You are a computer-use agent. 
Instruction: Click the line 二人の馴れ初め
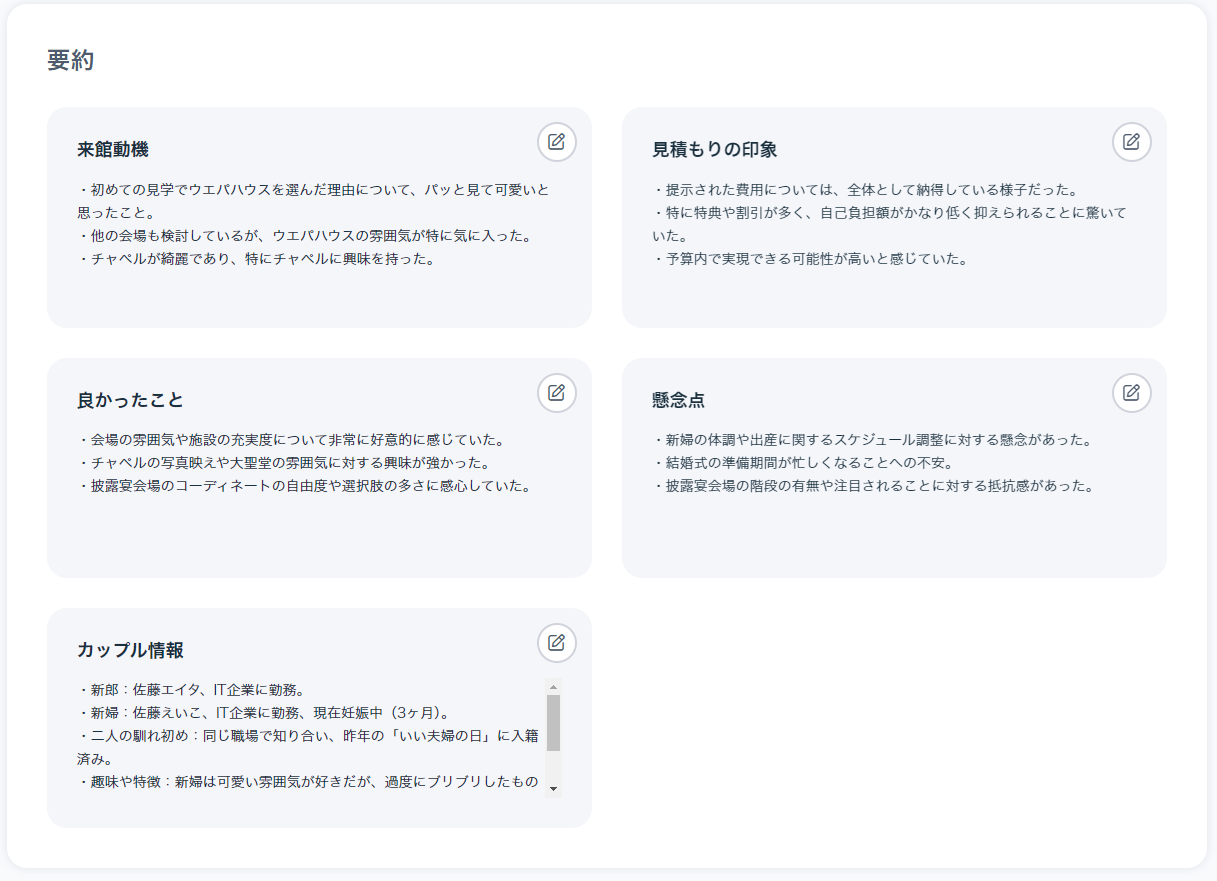308,748
